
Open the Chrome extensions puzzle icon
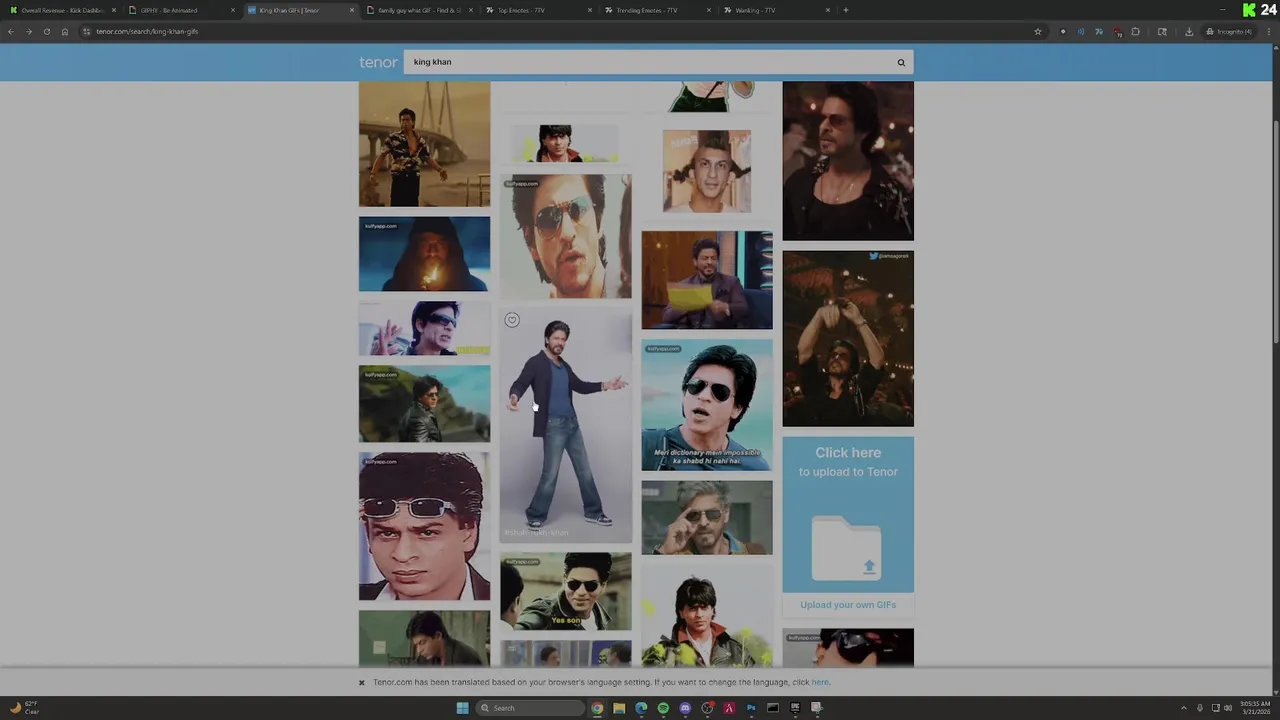pyautogui.click(x=1135, y=32)
